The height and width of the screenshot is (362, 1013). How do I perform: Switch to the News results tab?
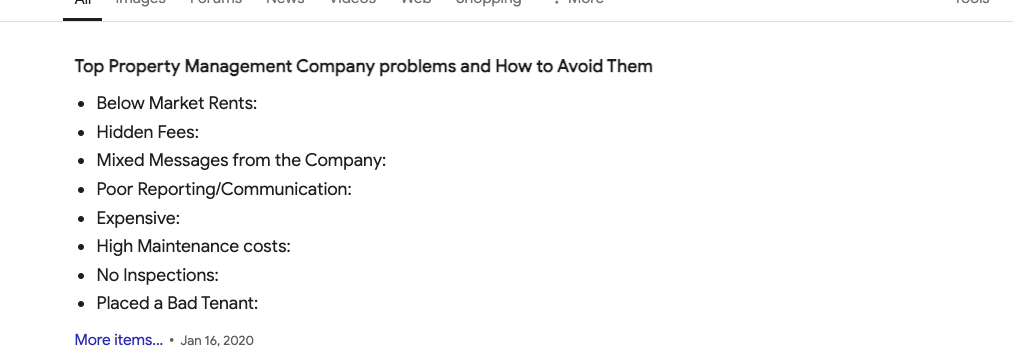[x=286, y=2]
